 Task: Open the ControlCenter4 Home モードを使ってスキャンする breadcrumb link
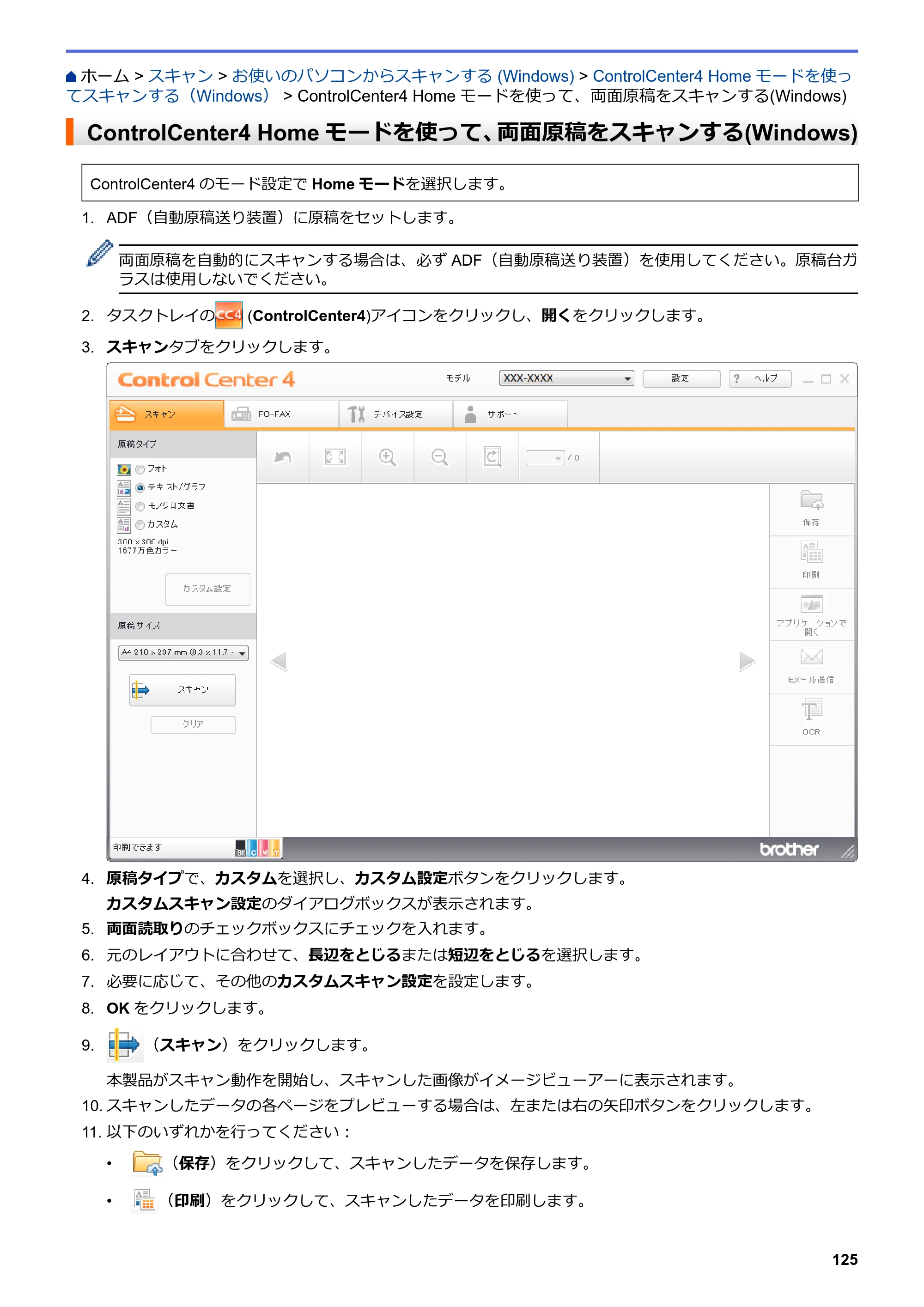[x=459, y=86]
